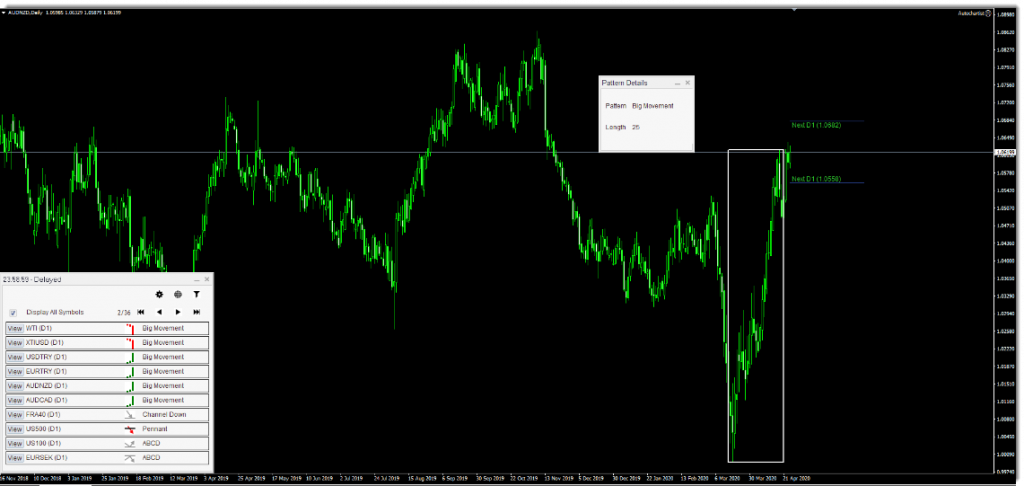Click the globe icon in pattern panel
Image resolution: width=1024 pixels, height=486 pixels.
[x=178, y=295]
